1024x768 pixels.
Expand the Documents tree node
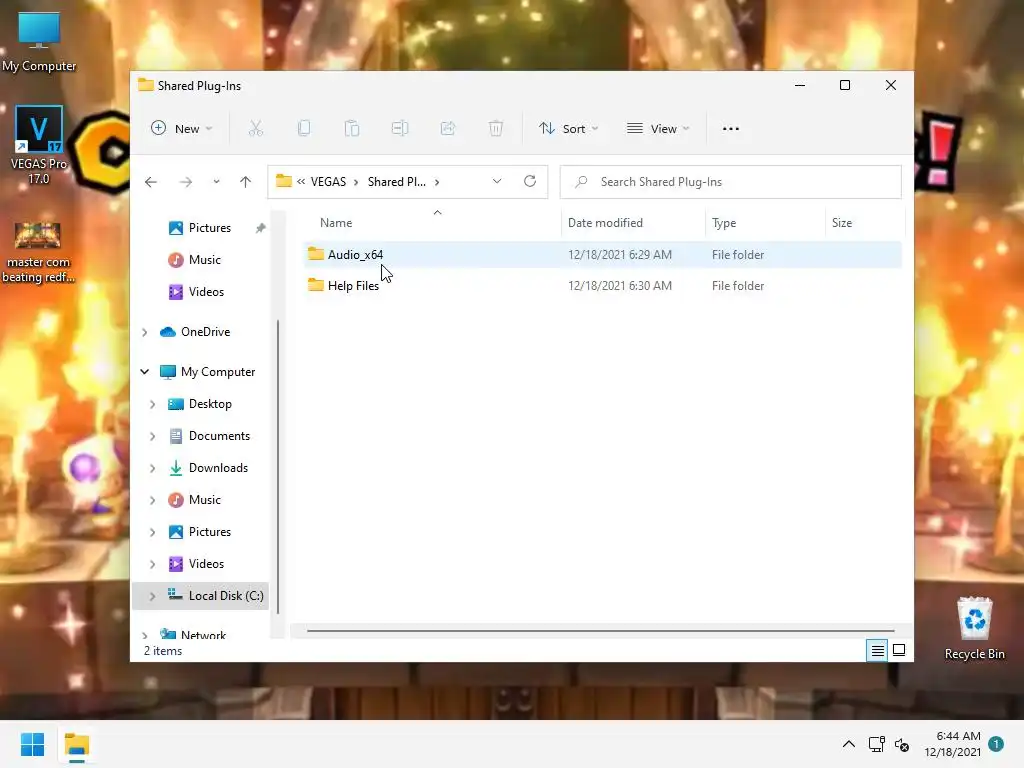152,436
